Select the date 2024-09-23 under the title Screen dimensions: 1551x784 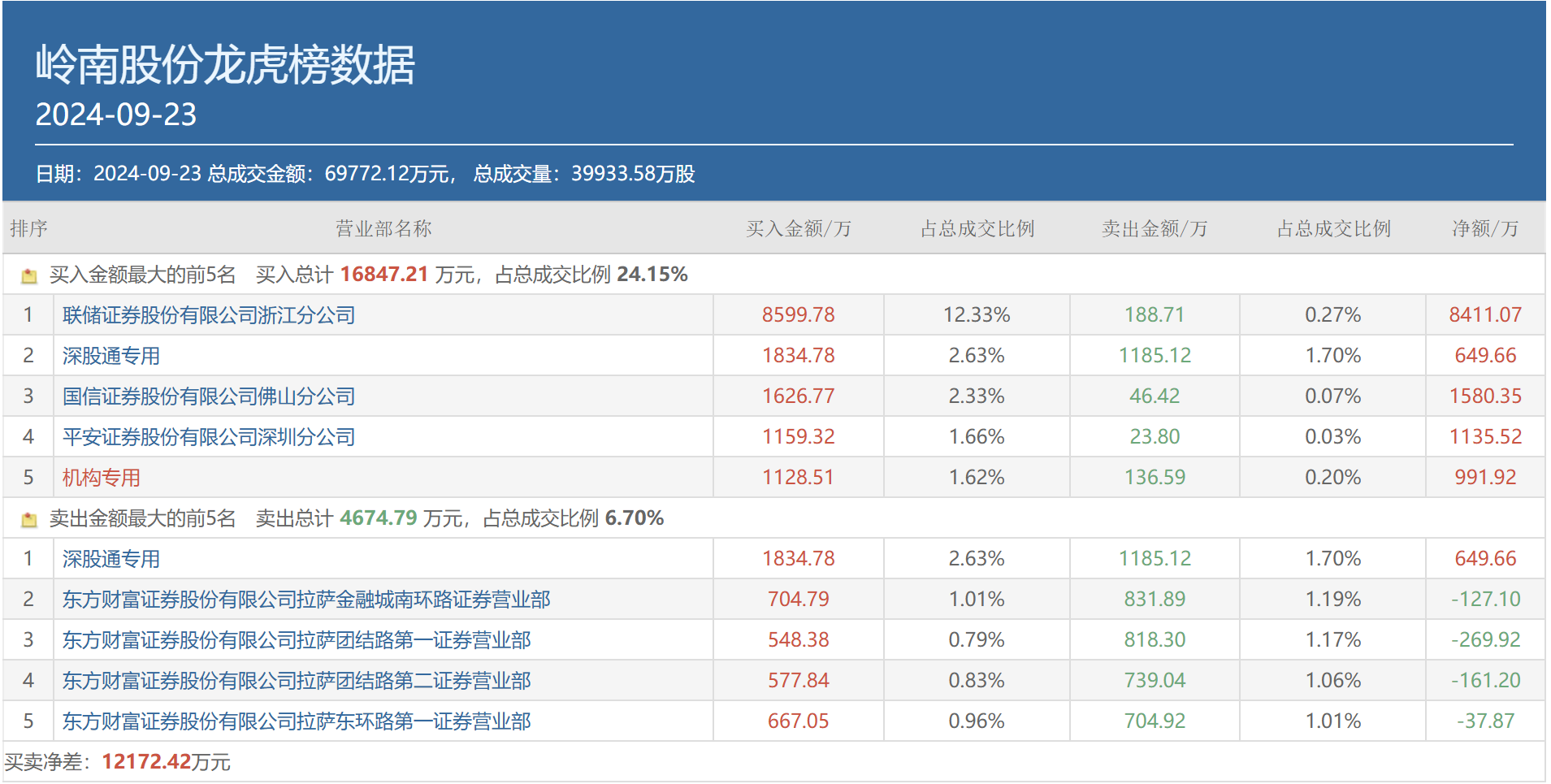click(x=116, y=115)
